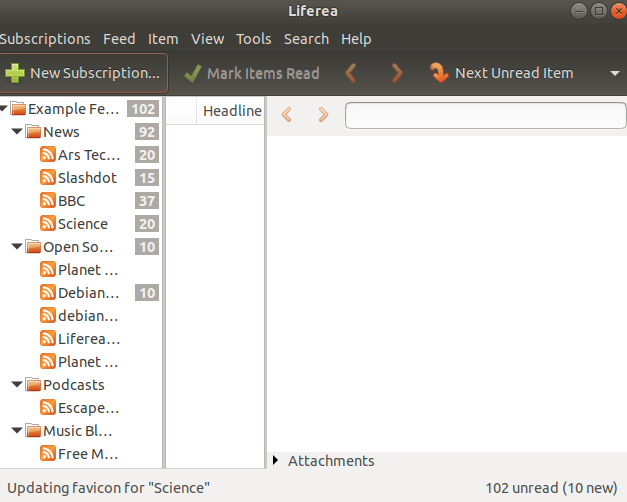This screenshot has height=502, width=627.
Task: Open the Item menu
Action: (x=163, y=39)
